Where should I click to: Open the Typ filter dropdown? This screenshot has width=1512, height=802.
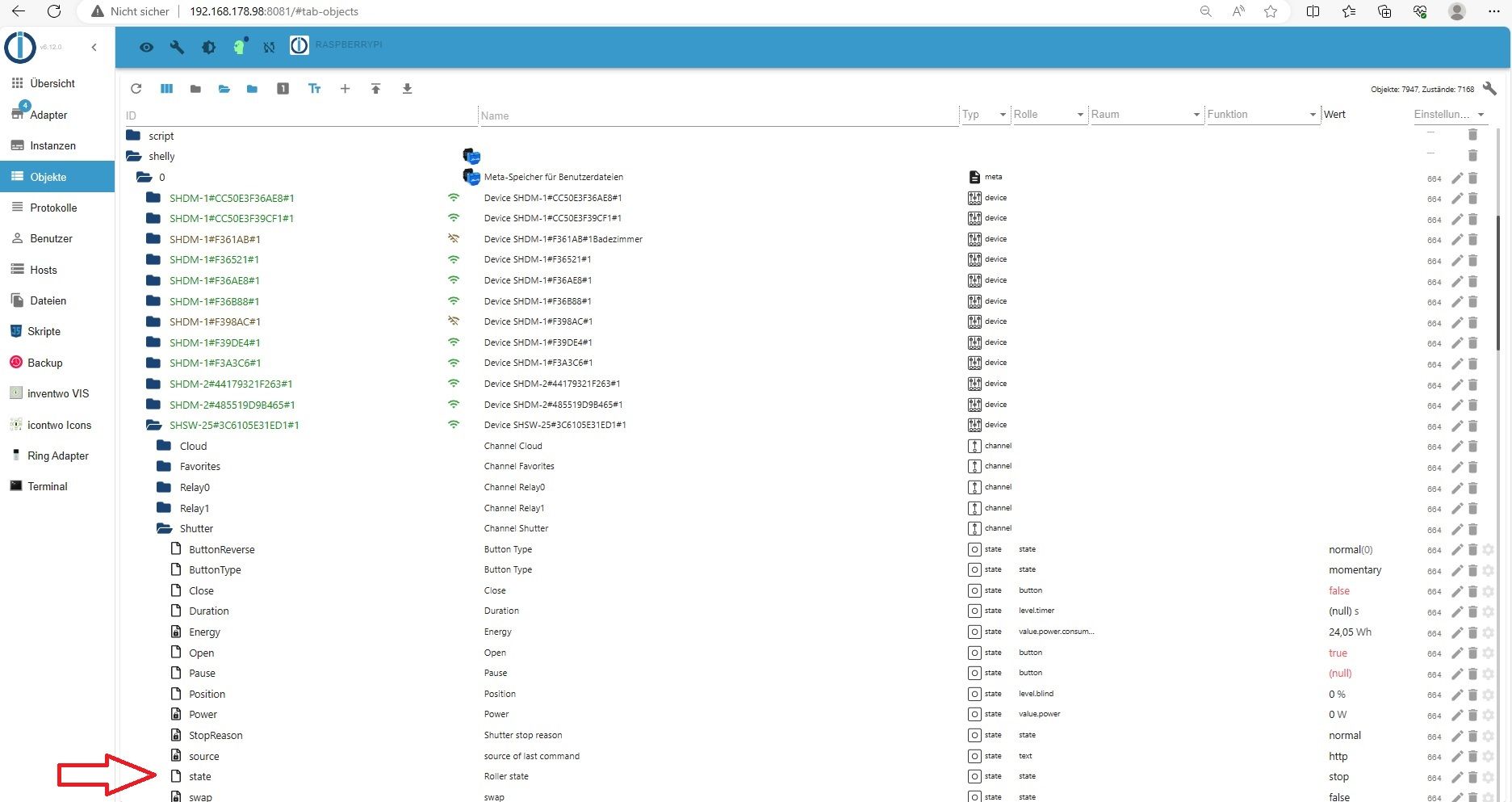pos(984,115)
